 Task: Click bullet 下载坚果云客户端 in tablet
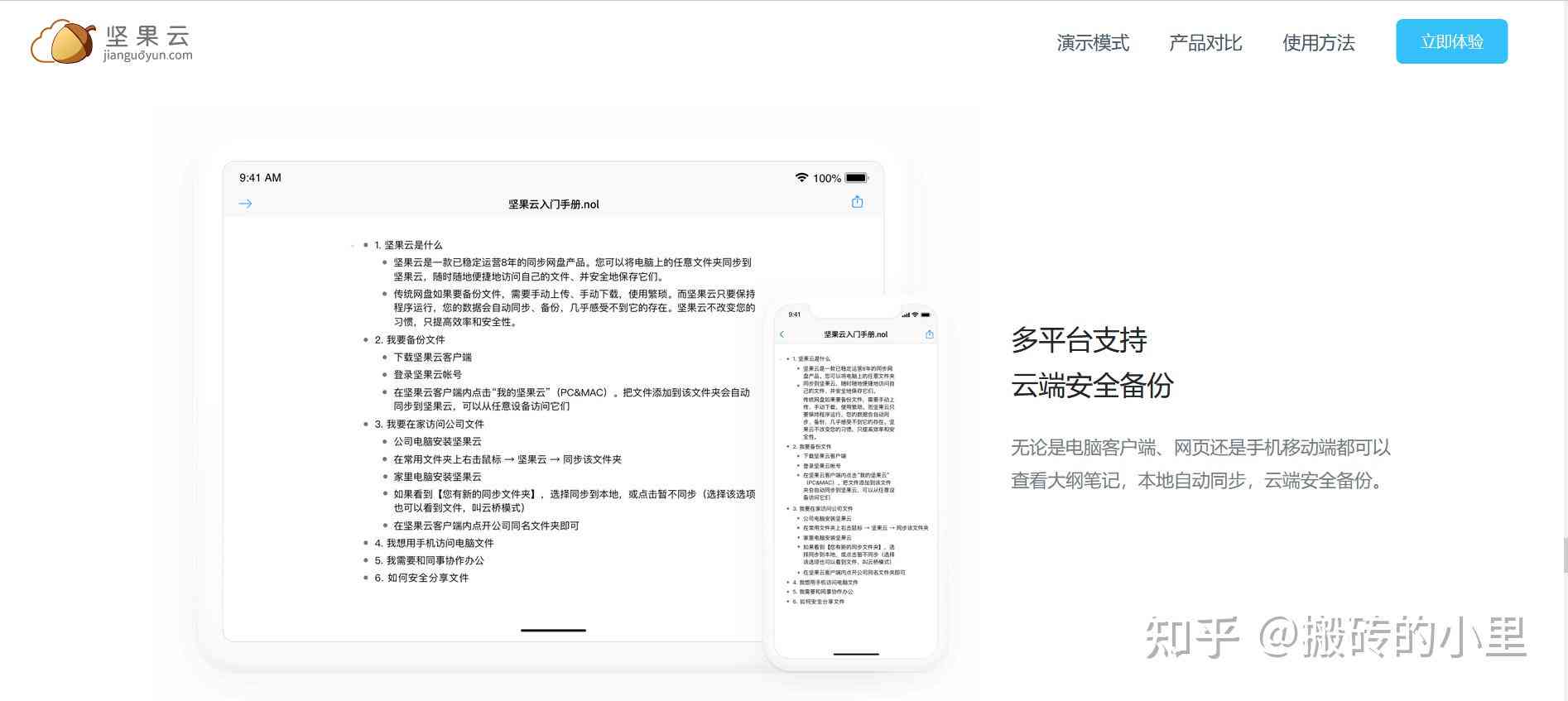point(432,357)
